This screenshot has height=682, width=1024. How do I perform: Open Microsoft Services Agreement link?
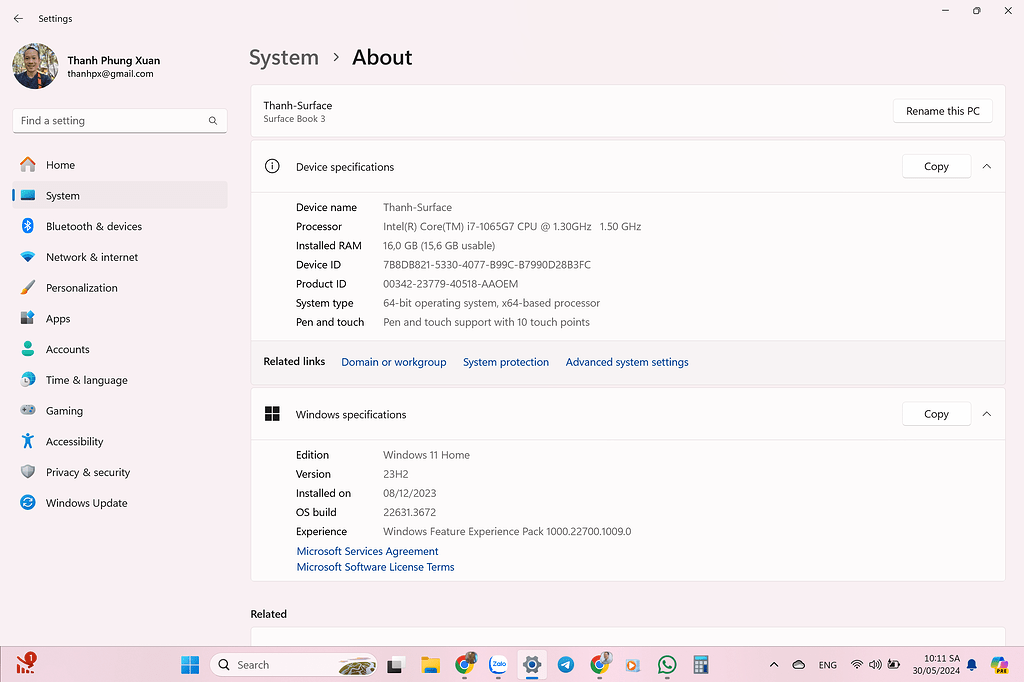coord(367,551)
